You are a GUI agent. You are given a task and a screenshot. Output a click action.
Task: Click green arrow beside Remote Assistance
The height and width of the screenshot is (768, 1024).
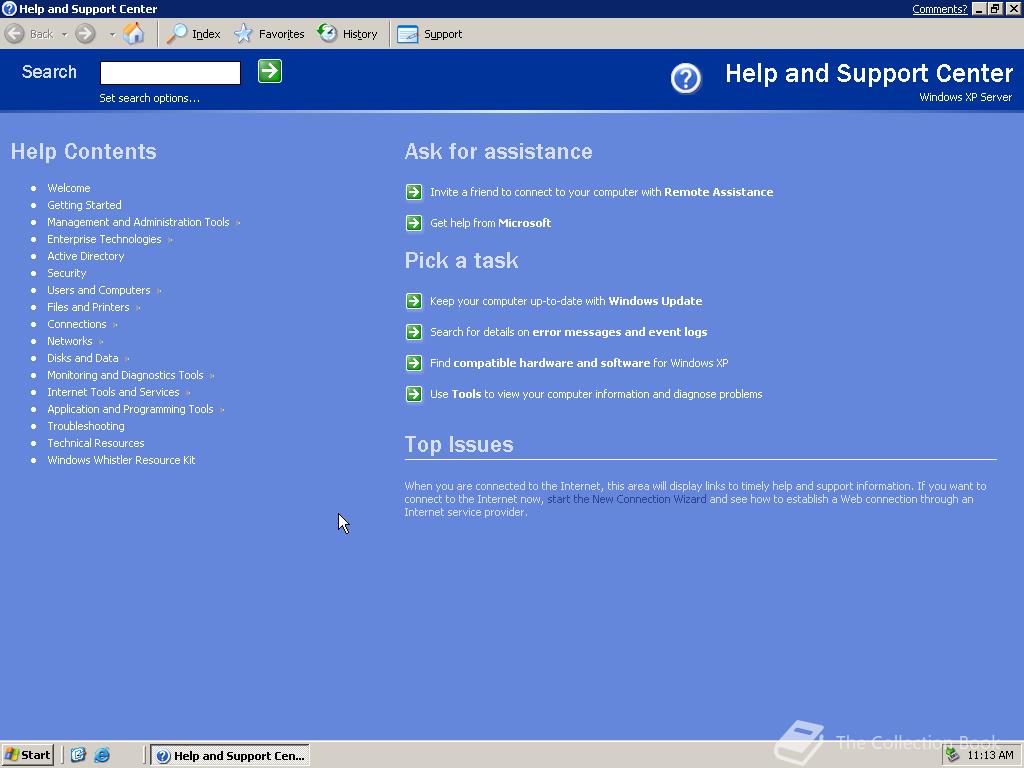(414, 192)
